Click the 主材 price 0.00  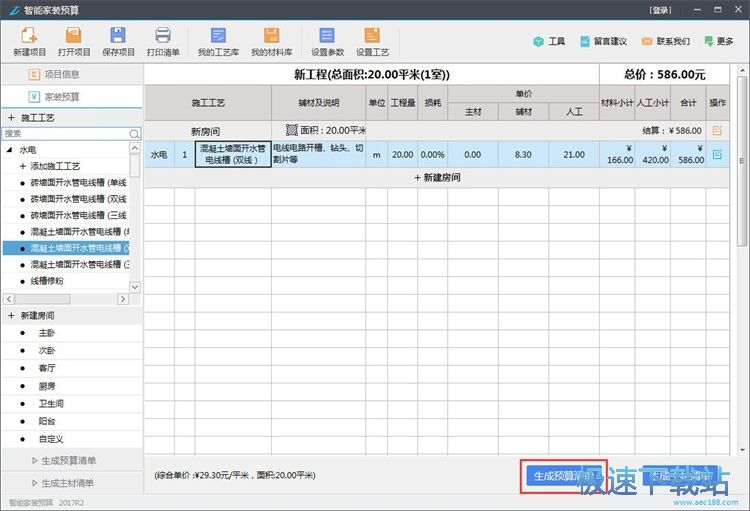pyautogui.click(x=473, y=155)
